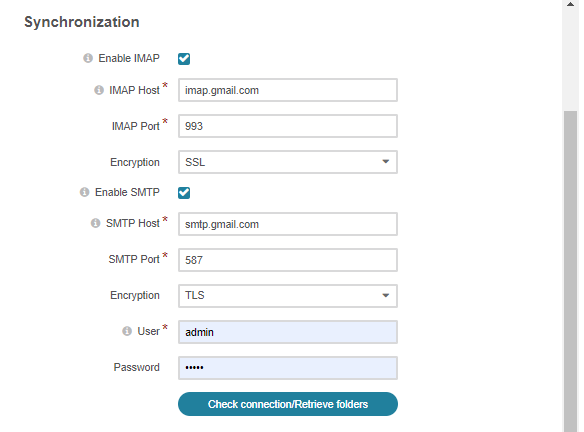
Task: Click the SSL dropdown arrow
Action: 386,162
